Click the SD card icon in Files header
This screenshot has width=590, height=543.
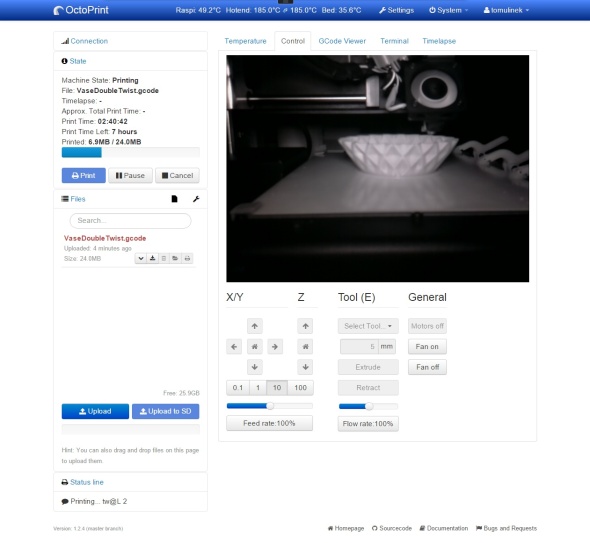[x=174, y=199]
